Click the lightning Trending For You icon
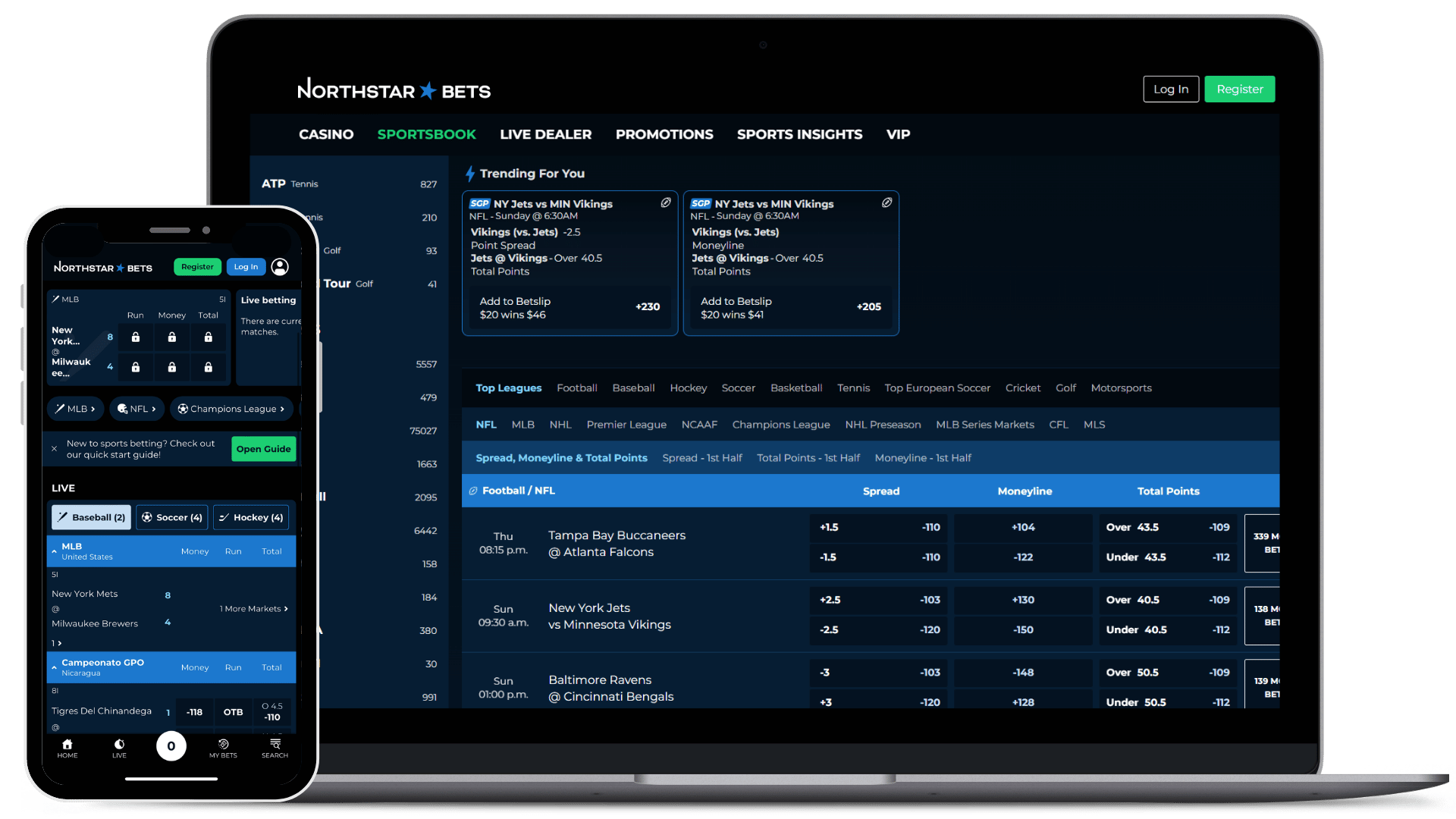The image size is (1456, 819). [x=470, y=174]
